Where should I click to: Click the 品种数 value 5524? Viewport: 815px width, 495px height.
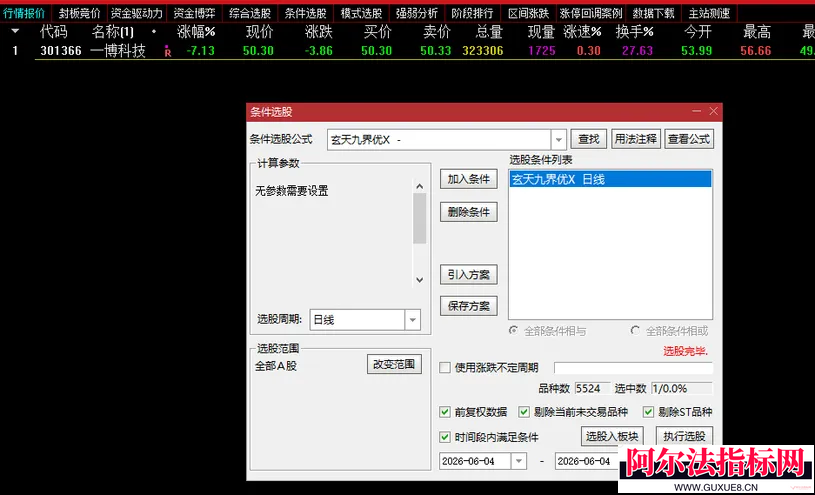pos(592,388)
